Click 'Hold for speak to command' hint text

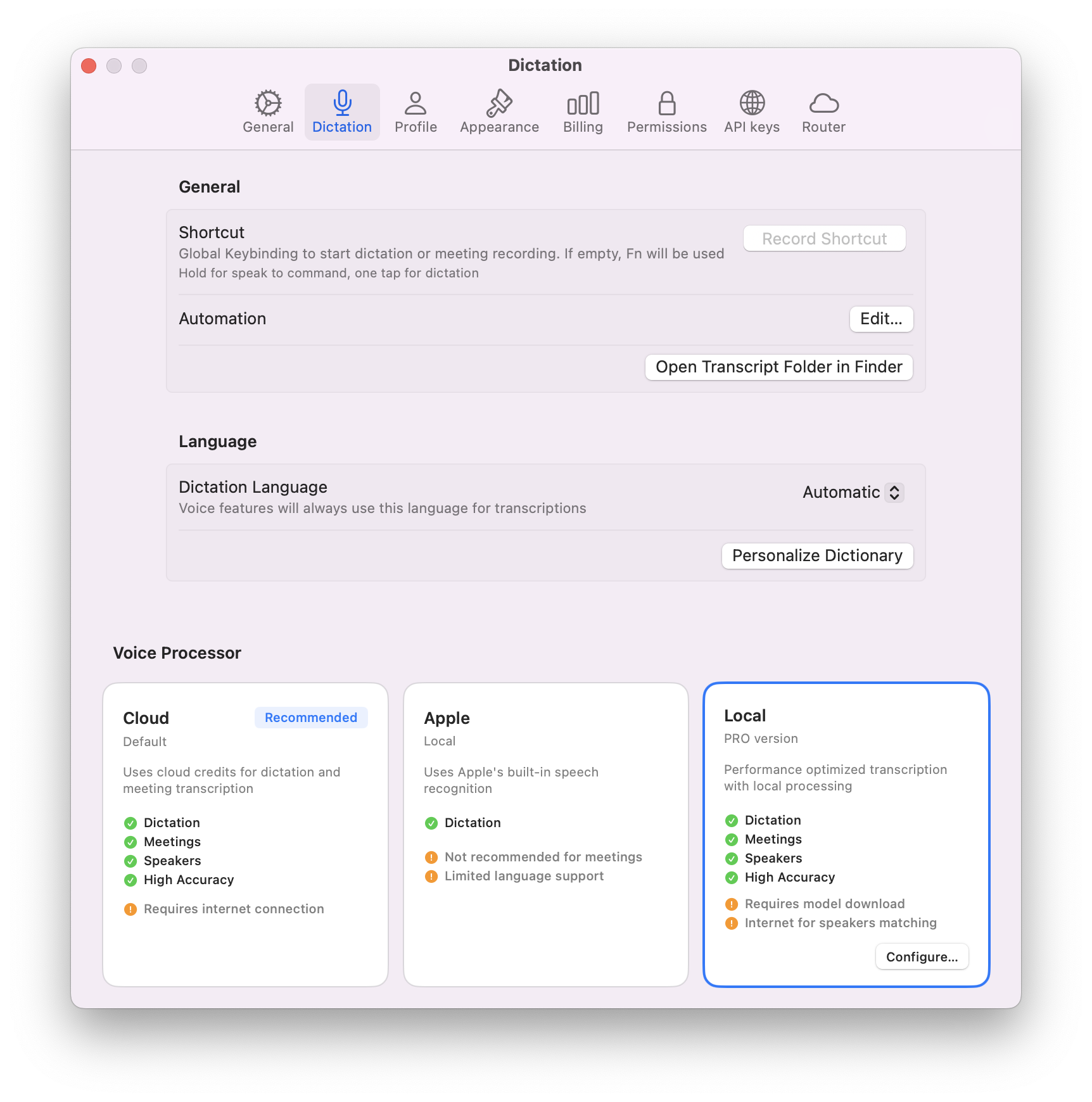pos(329,273)
